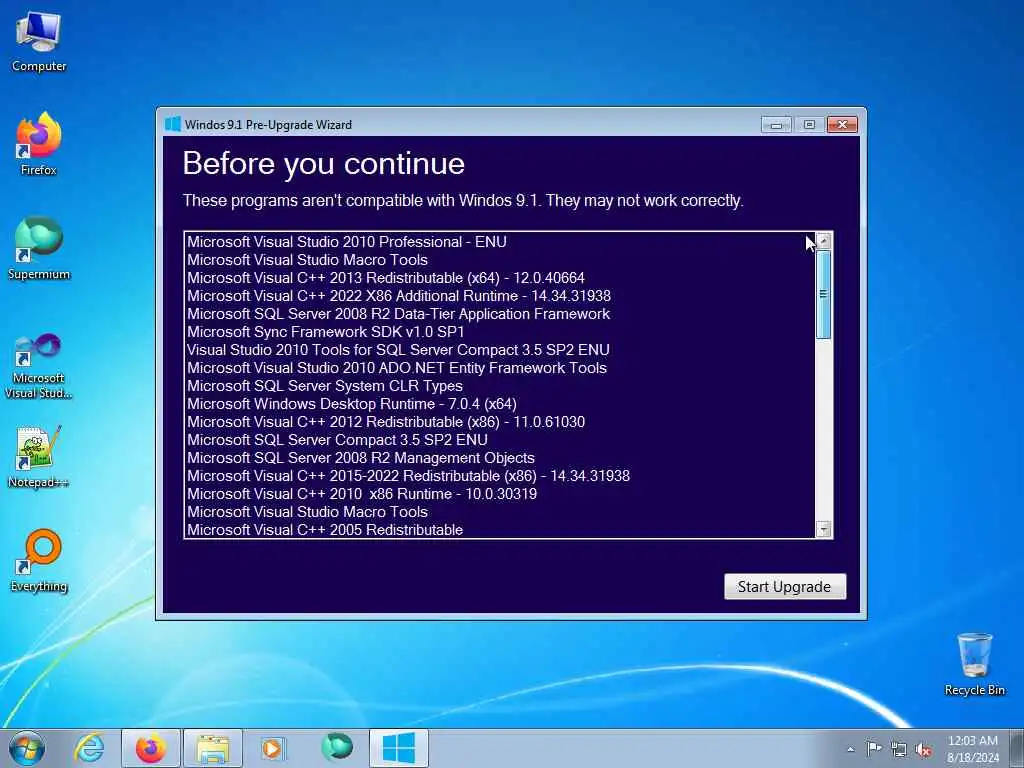The height and width of the screenshot is (768, 1024).
Task: Open the network tray icon
Action: point(899,749)
